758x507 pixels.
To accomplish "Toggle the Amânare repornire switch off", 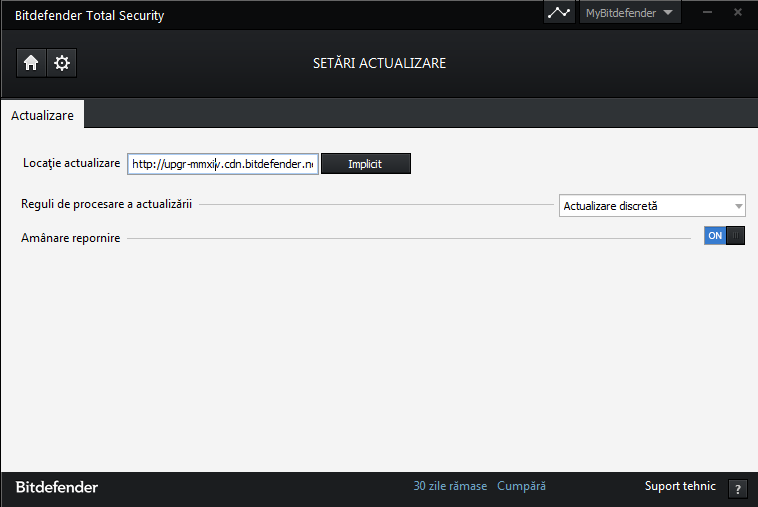I will (x=724, y=236).
